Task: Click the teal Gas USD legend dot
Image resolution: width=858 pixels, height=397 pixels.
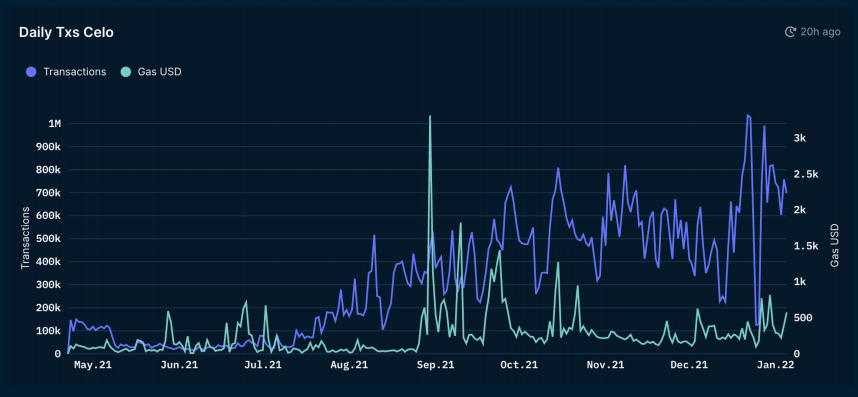Action: point(126,72)
